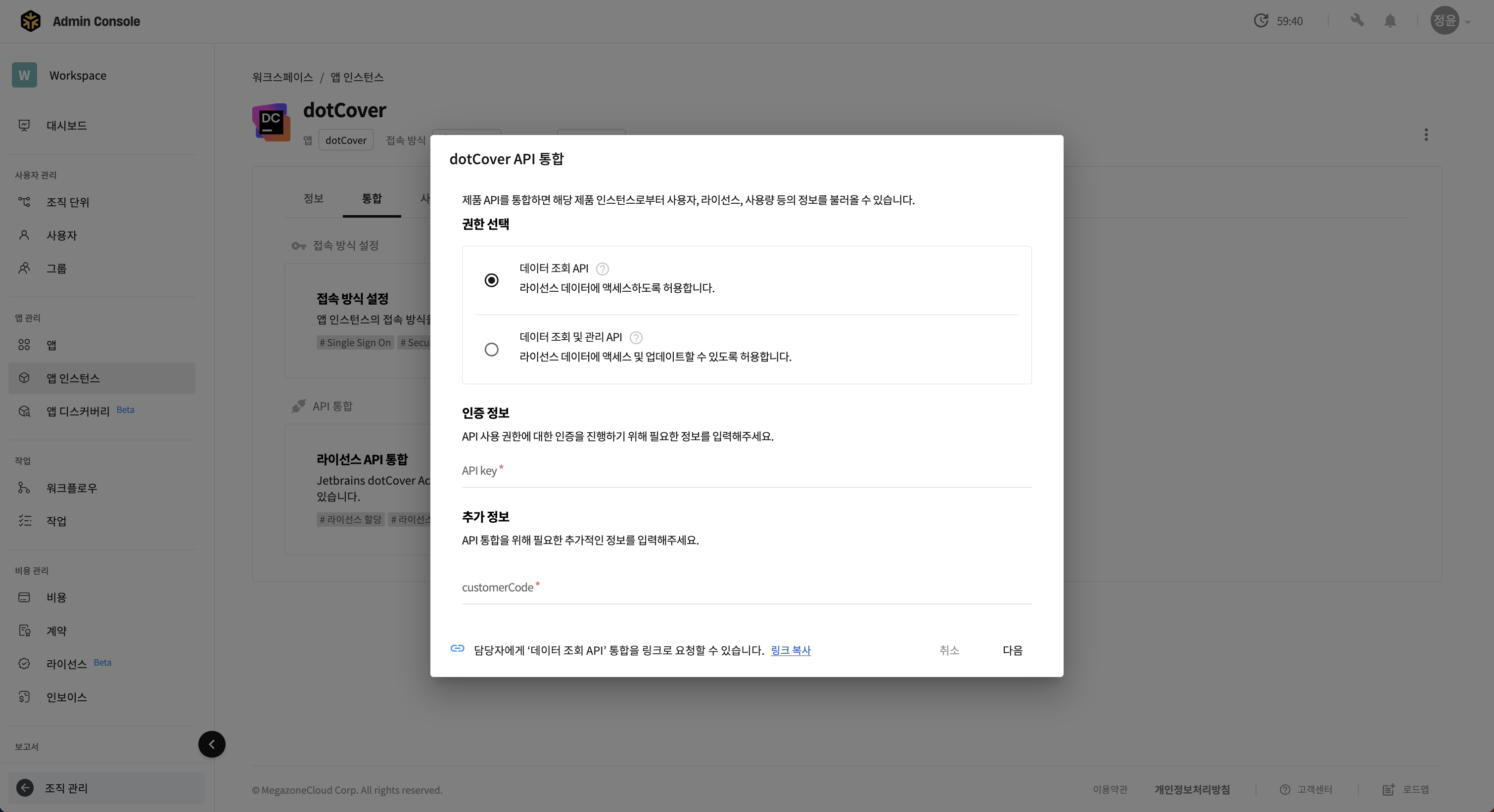Click the 라이선스 API 통합 card heading
This screenshot has width=1494, height=812.
362,459
